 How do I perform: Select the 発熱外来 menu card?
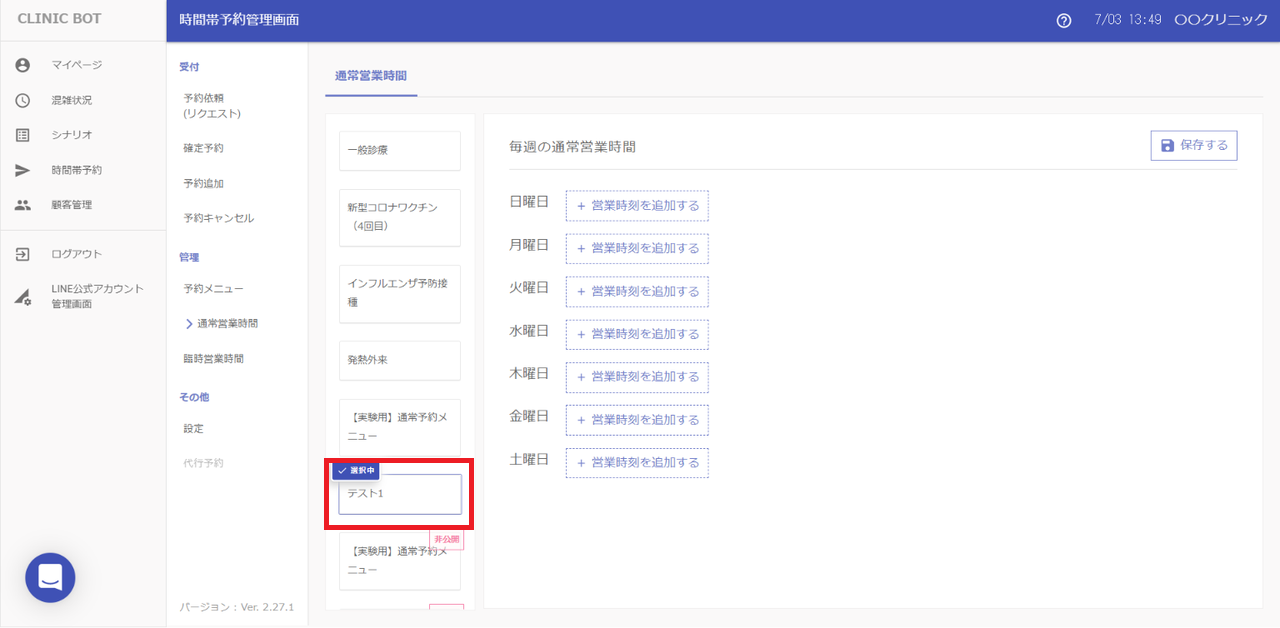pyautogui.click(x=399, y=360)
